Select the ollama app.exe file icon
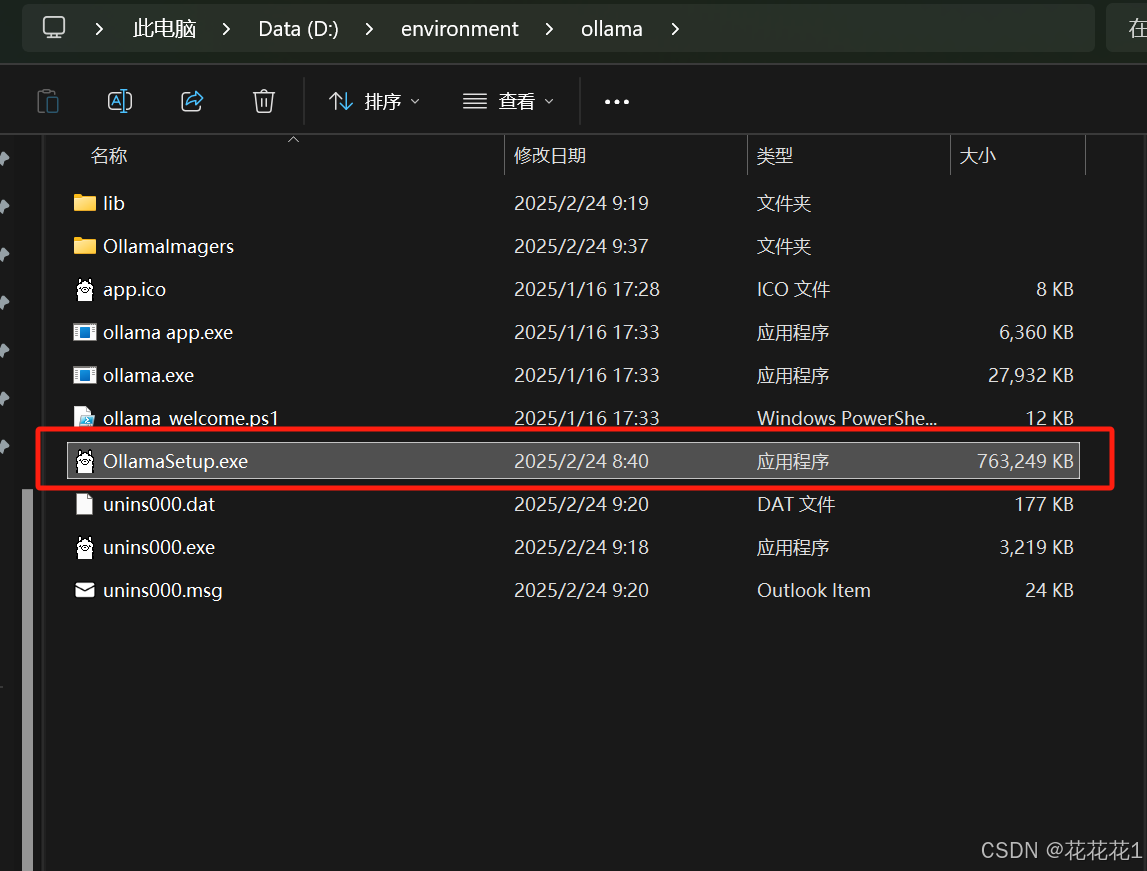Viewport: 1147px width, 871px height. [85, 332]
